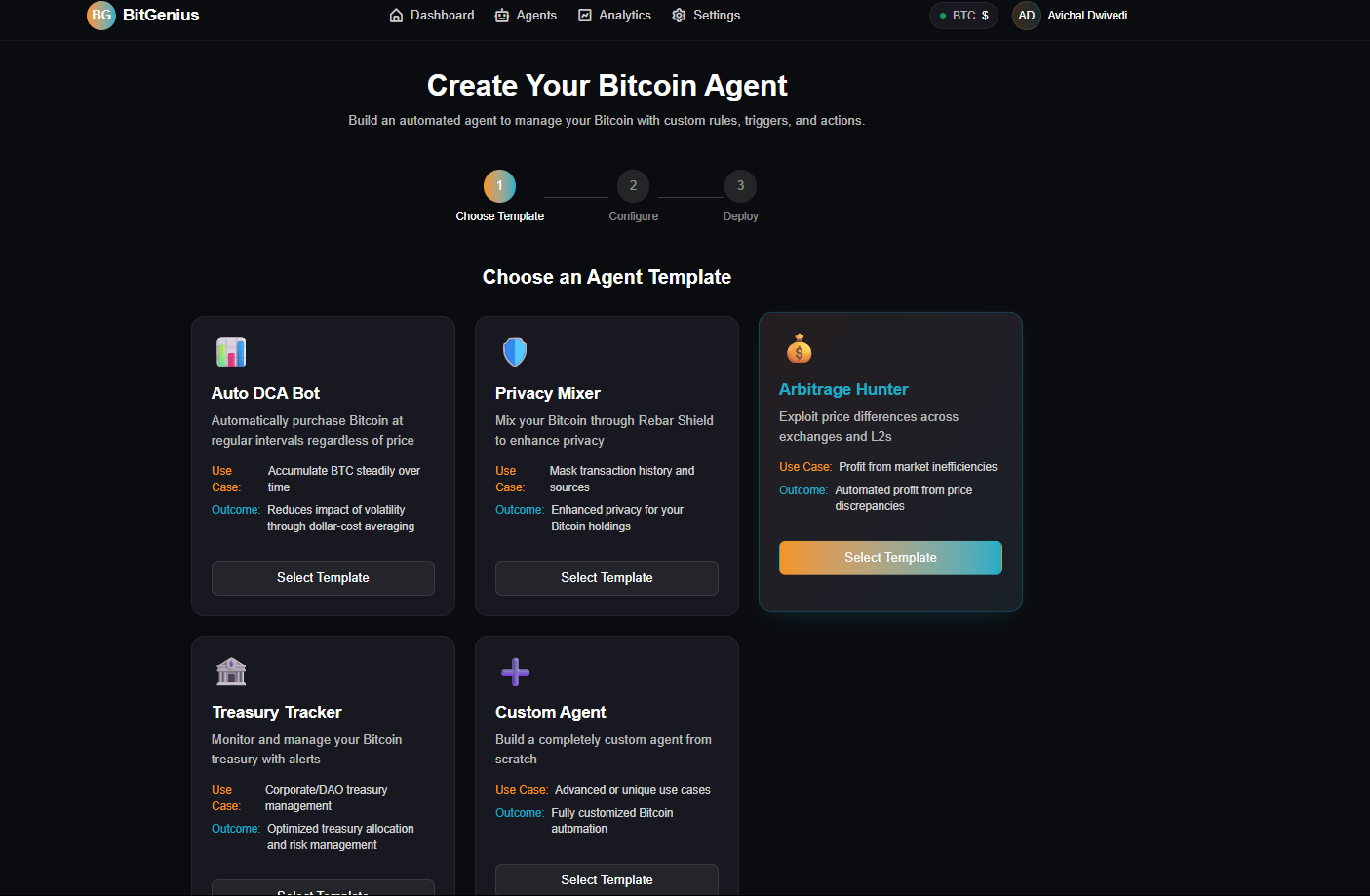Click the Settings gear icon
The width and height of the screenshot is (1370, 896).
point(680,16)
